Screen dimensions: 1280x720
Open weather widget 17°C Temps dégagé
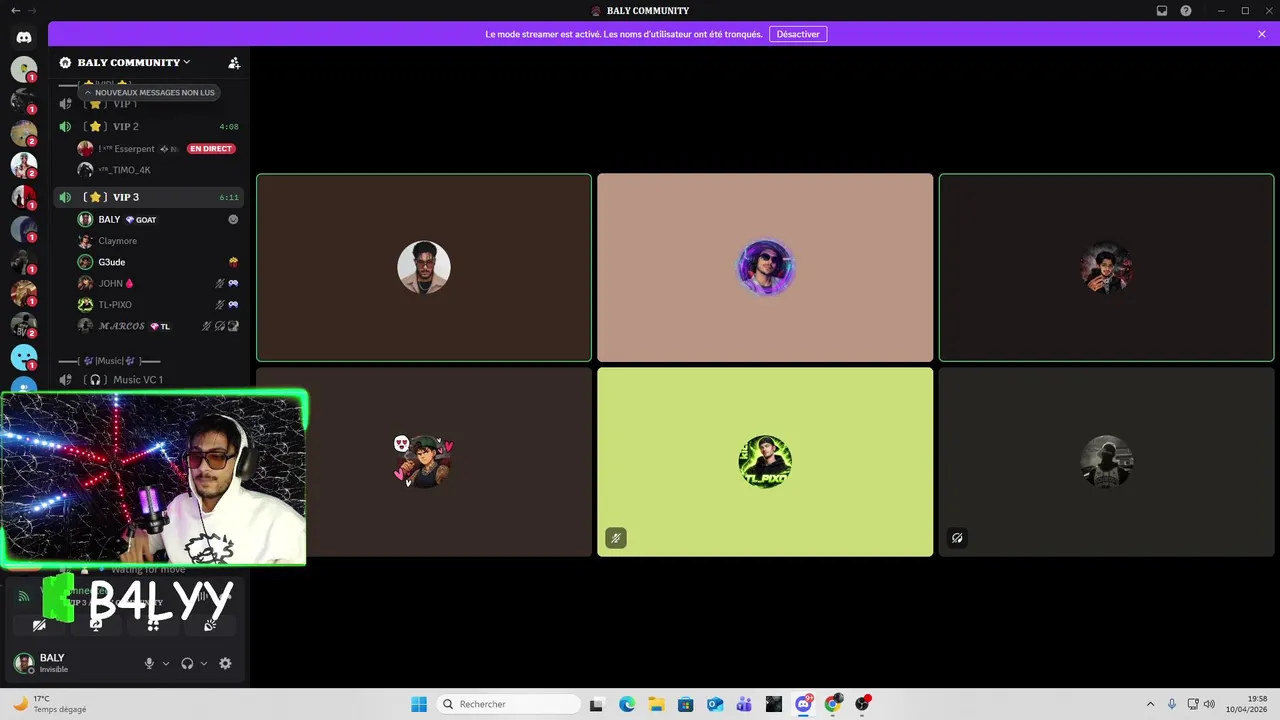[50, 704]
